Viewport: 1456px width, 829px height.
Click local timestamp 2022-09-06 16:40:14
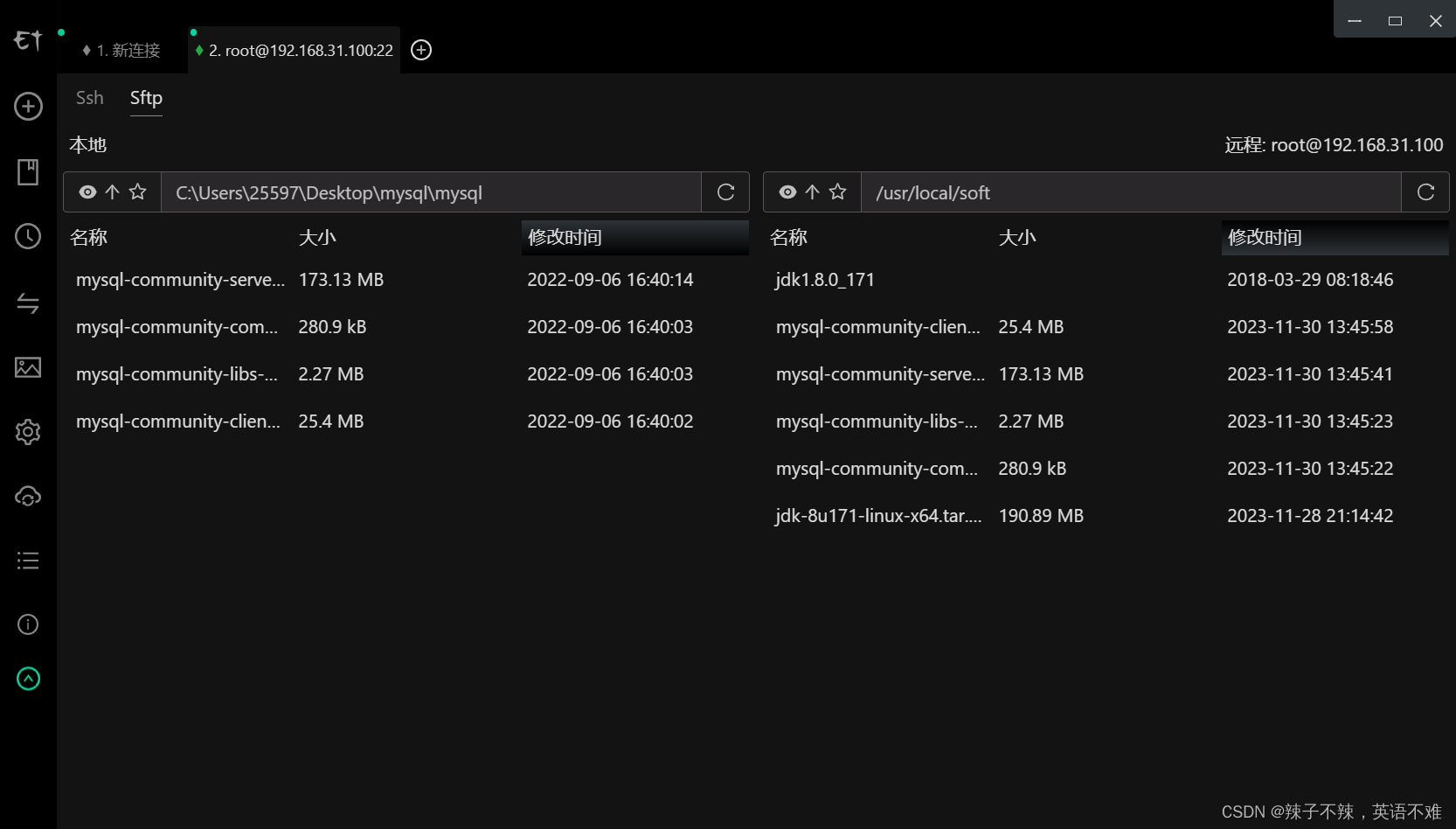610,280
